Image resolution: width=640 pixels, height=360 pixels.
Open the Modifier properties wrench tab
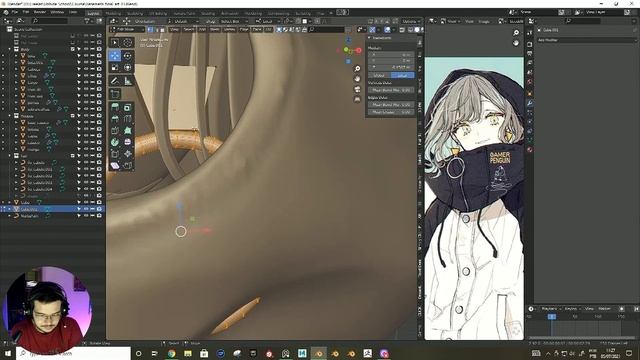click(x=530, y=103)
